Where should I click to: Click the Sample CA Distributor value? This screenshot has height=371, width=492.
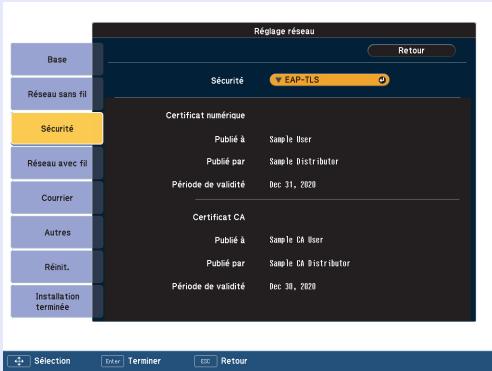point(310,263)
